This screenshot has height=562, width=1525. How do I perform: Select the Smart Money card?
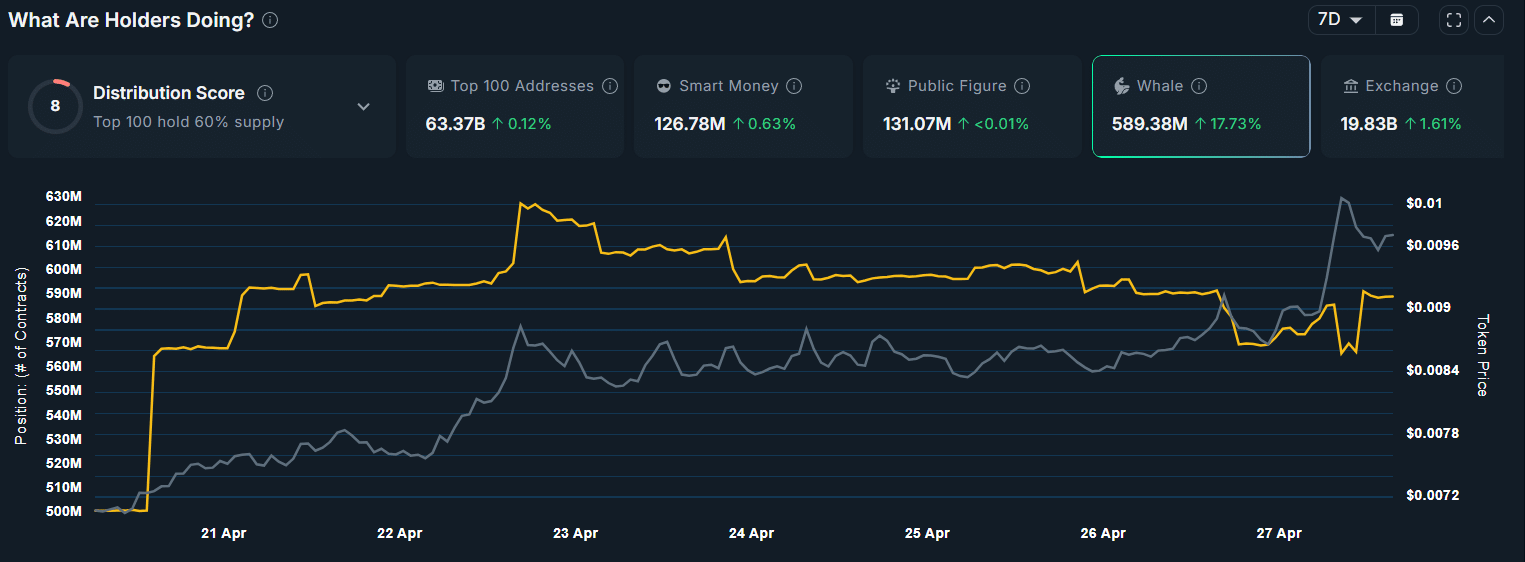(743, 106)
